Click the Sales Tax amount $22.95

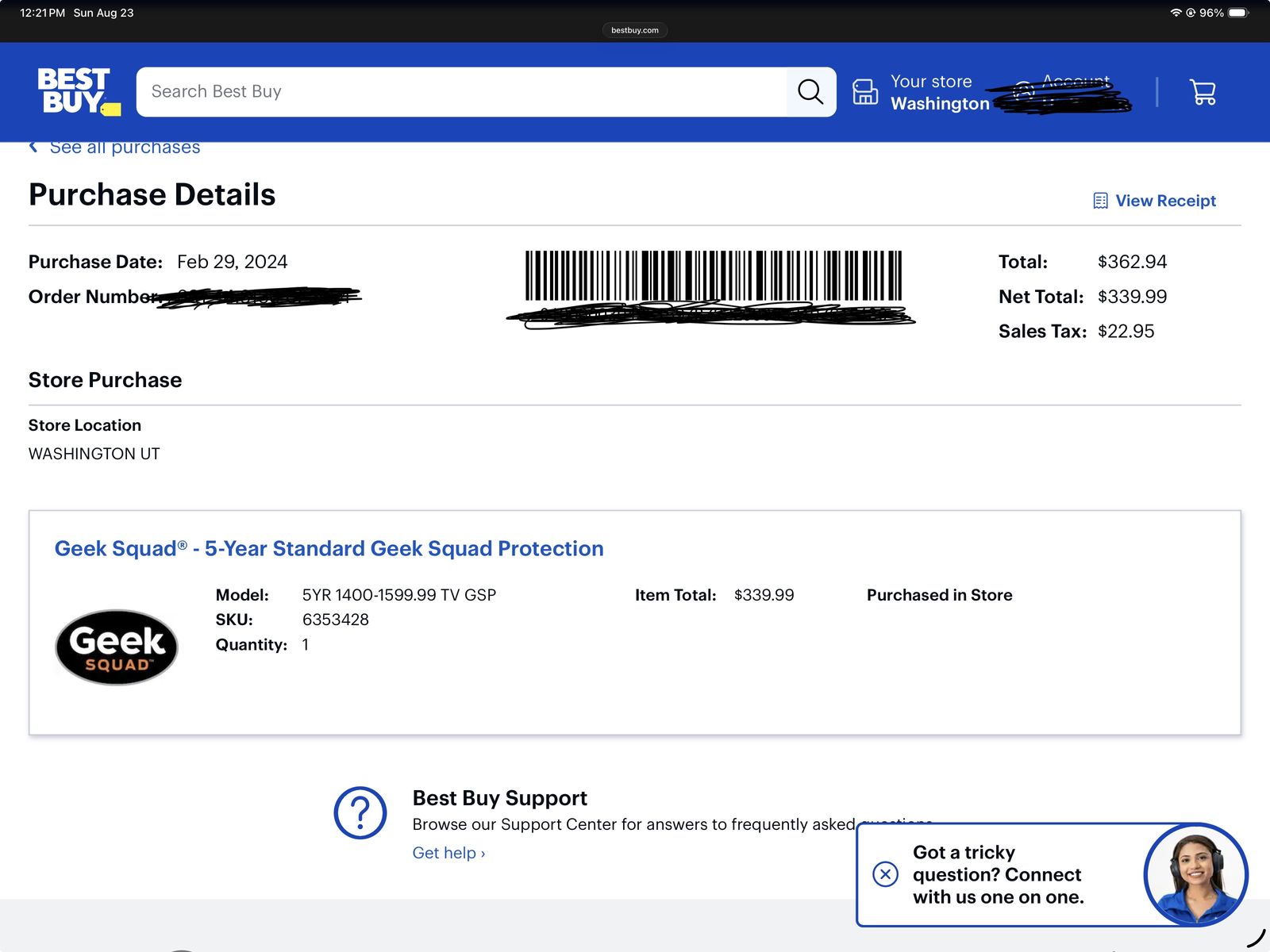pyautogui.click(x=1126, y=332)
